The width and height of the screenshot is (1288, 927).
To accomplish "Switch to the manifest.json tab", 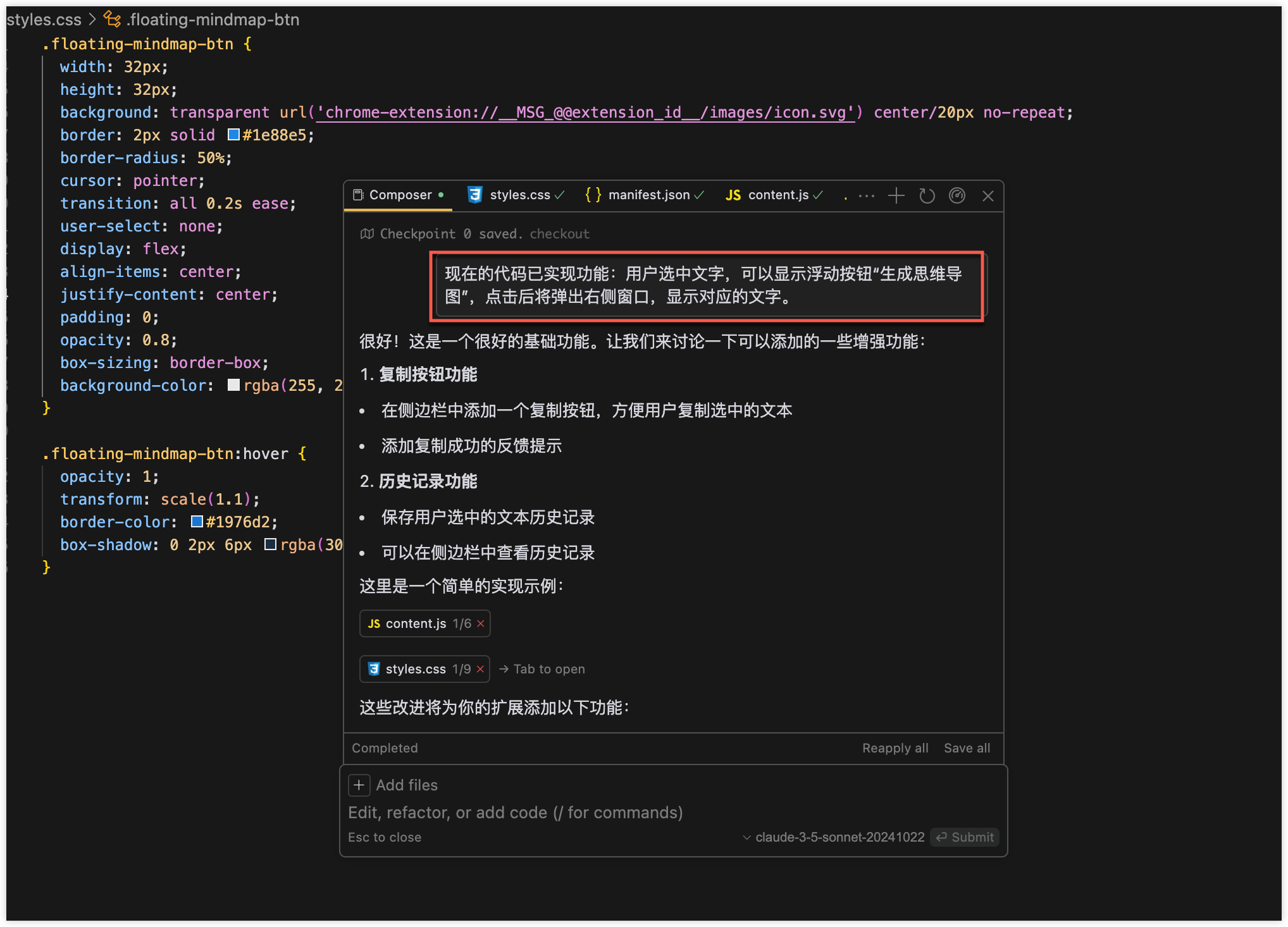I will 644,195.
